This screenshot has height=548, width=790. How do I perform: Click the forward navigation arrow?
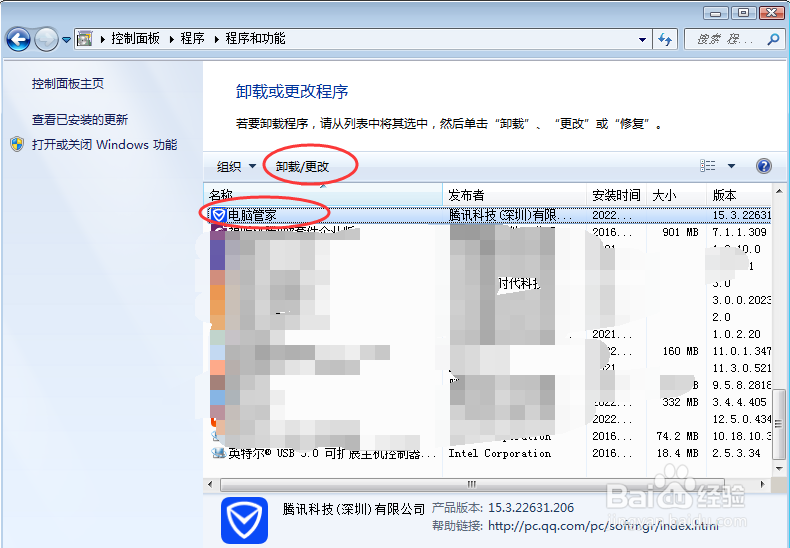click(x=46, y=39)
